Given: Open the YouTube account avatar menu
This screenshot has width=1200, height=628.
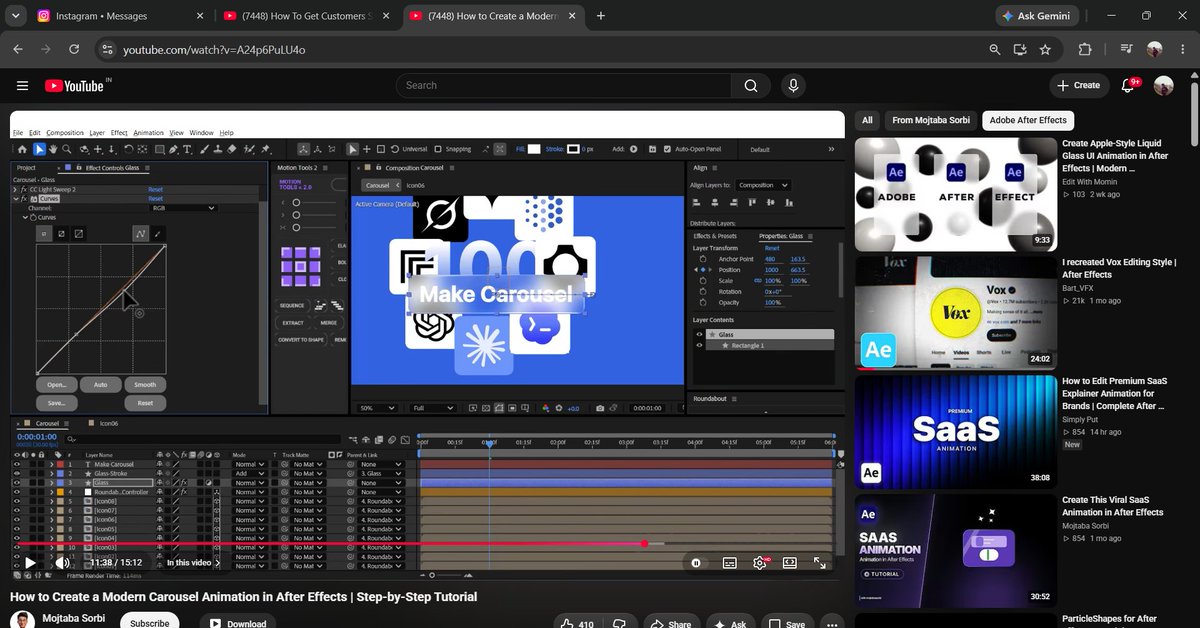Looking at the screenshot, I should 1164,86.
